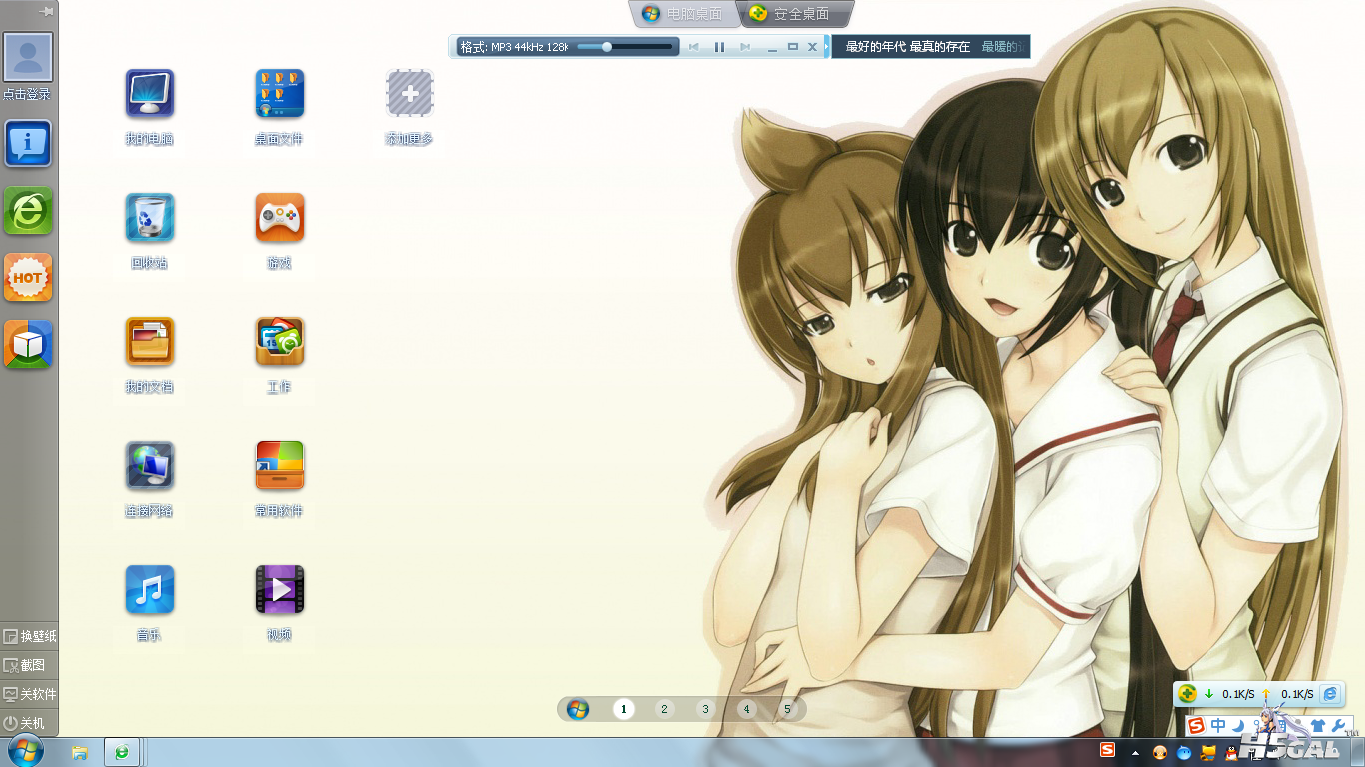
Task: Click the orange HOT icon in sidebar
Action: (x=28, y=278)
